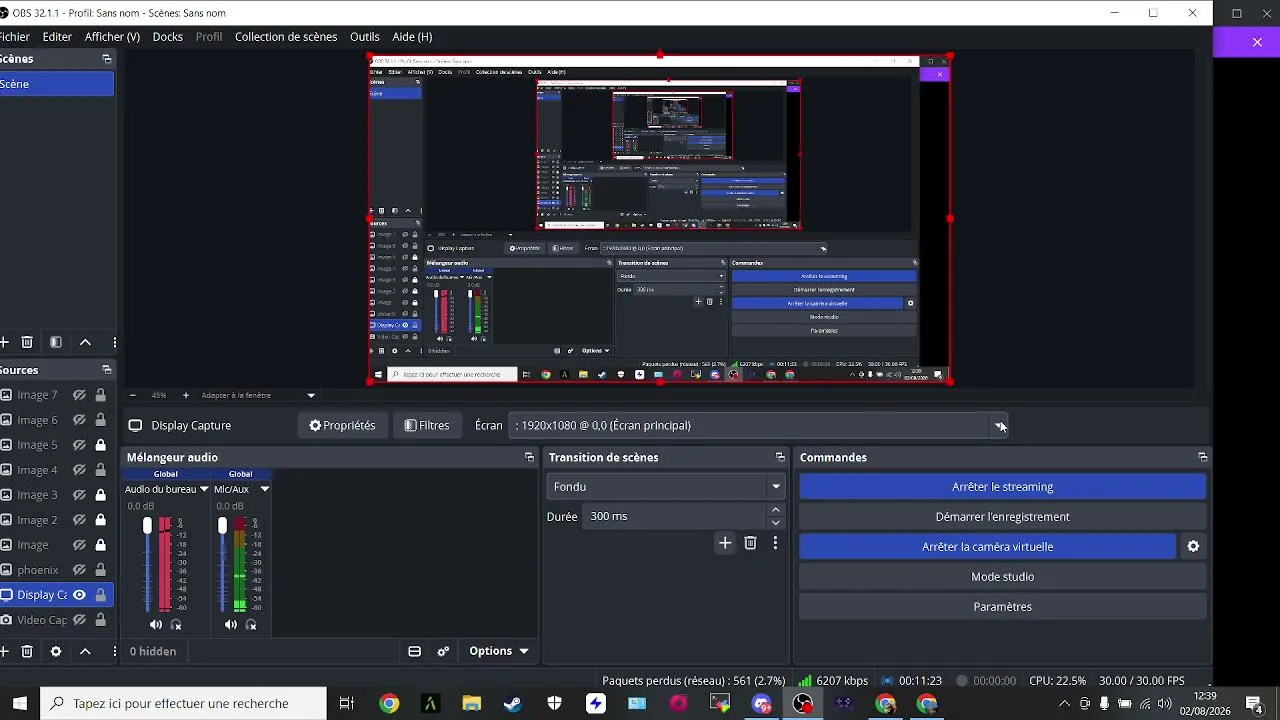Open the Editer menu
This screenshot has width=1280, height=720.
(x=57, y=37)
